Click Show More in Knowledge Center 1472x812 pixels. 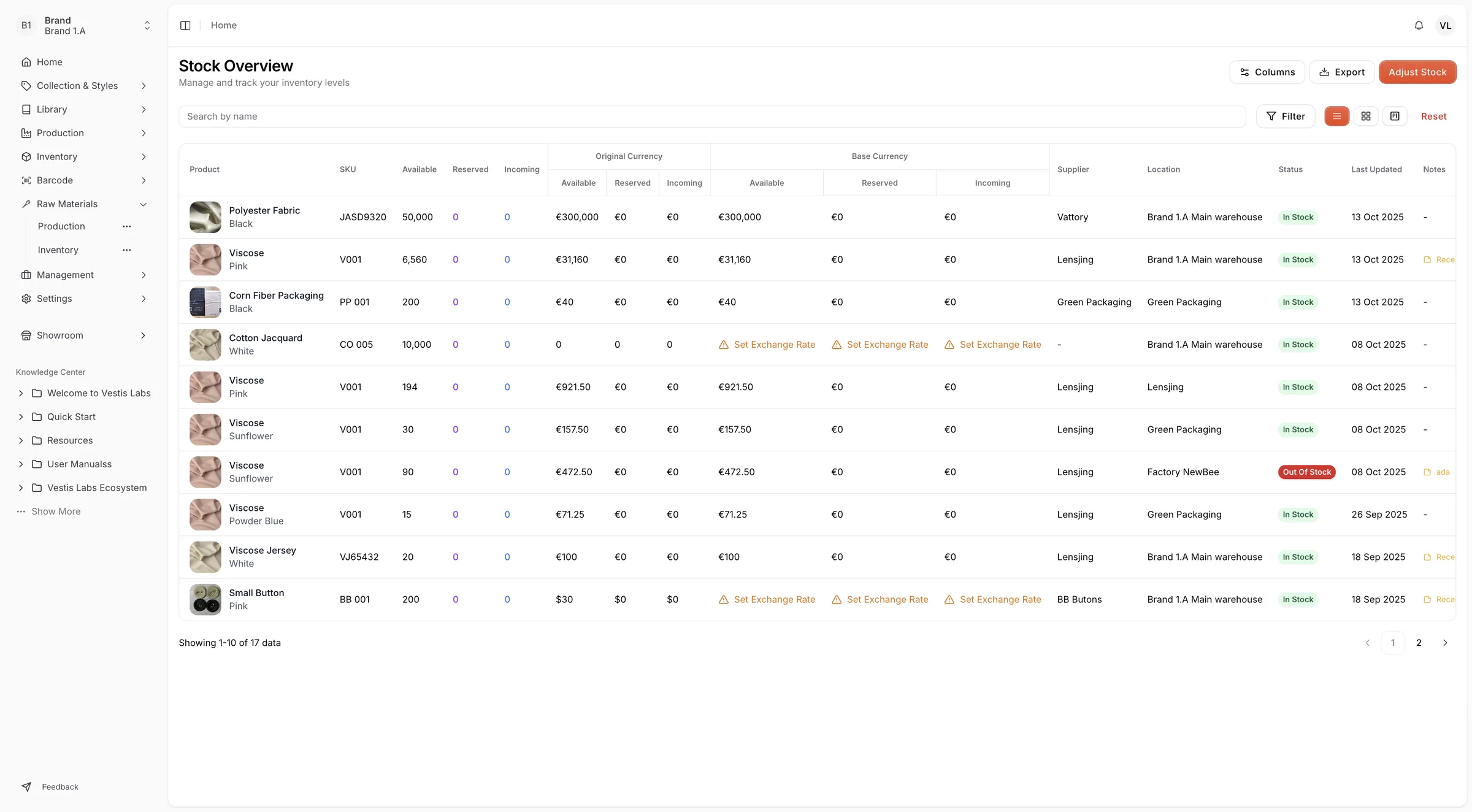[x=56, y=511]
